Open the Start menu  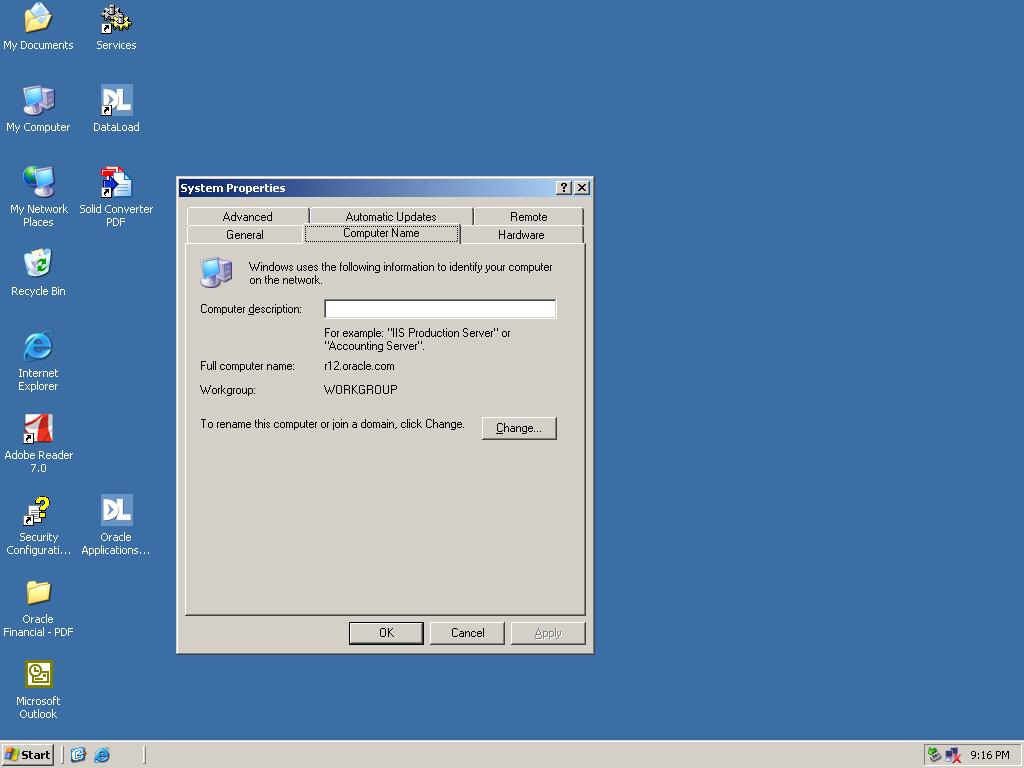coord(27,755)
